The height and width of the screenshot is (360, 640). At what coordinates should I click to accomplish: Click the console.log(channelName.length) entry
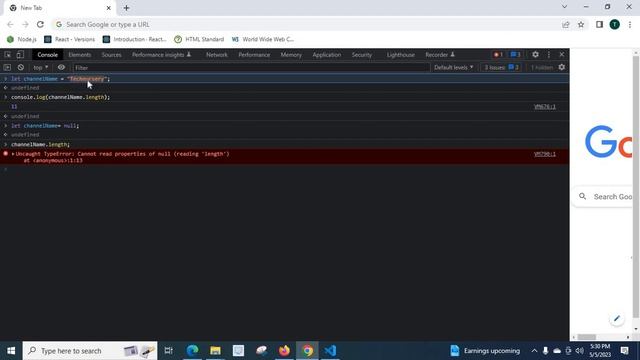tap(60, 97)
